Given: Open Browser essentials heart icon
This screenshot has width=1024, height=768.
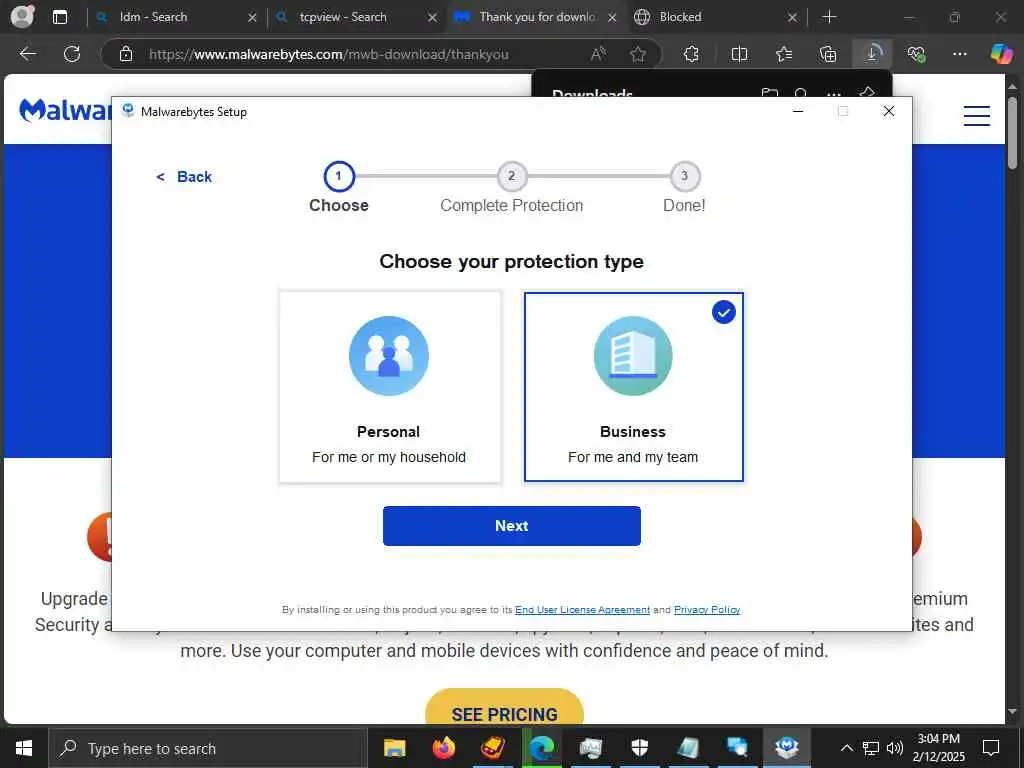Looking at the screenshot, I should point(916,54).
